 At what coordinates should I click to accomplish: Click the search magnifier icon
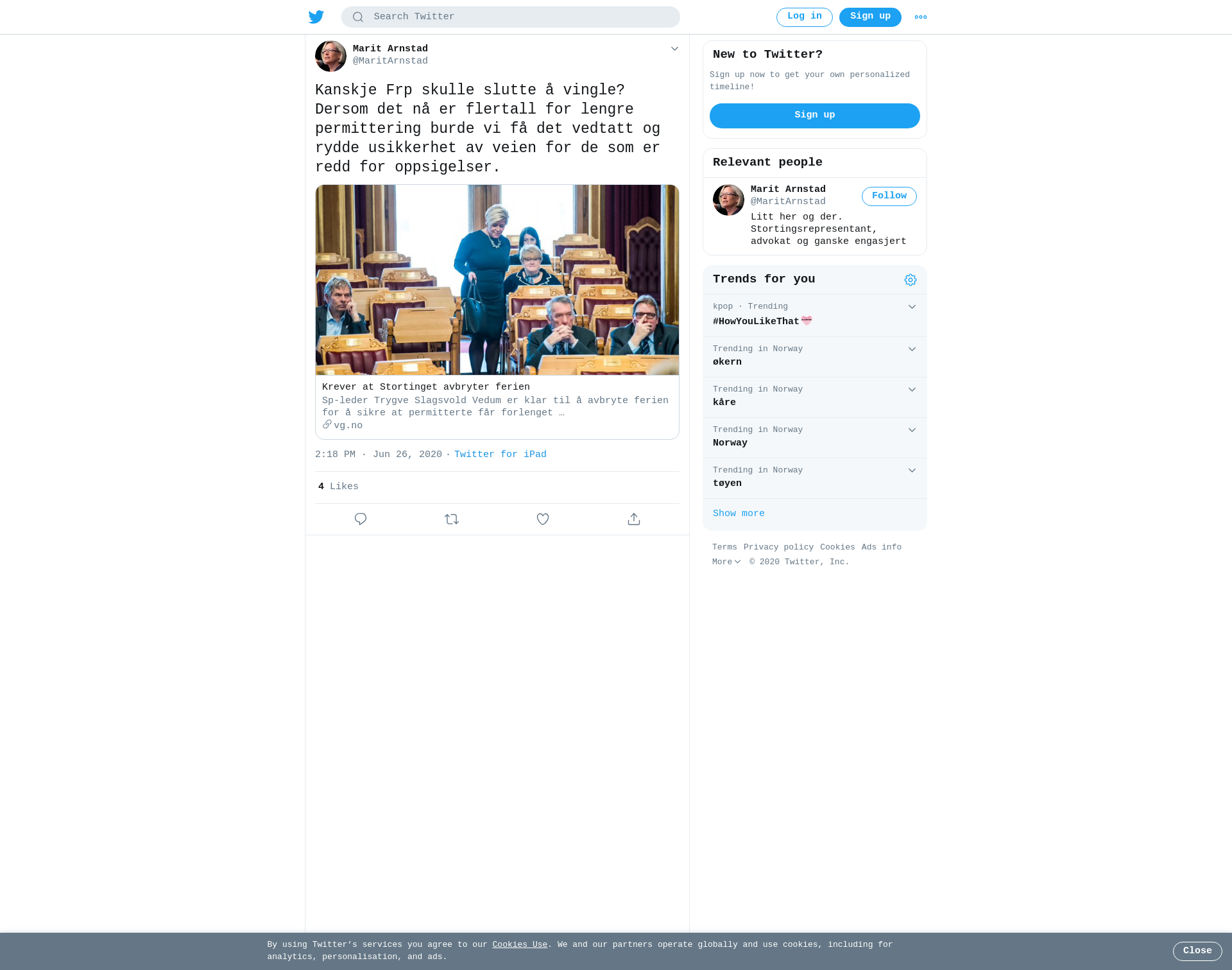click(x=358, y=17)
